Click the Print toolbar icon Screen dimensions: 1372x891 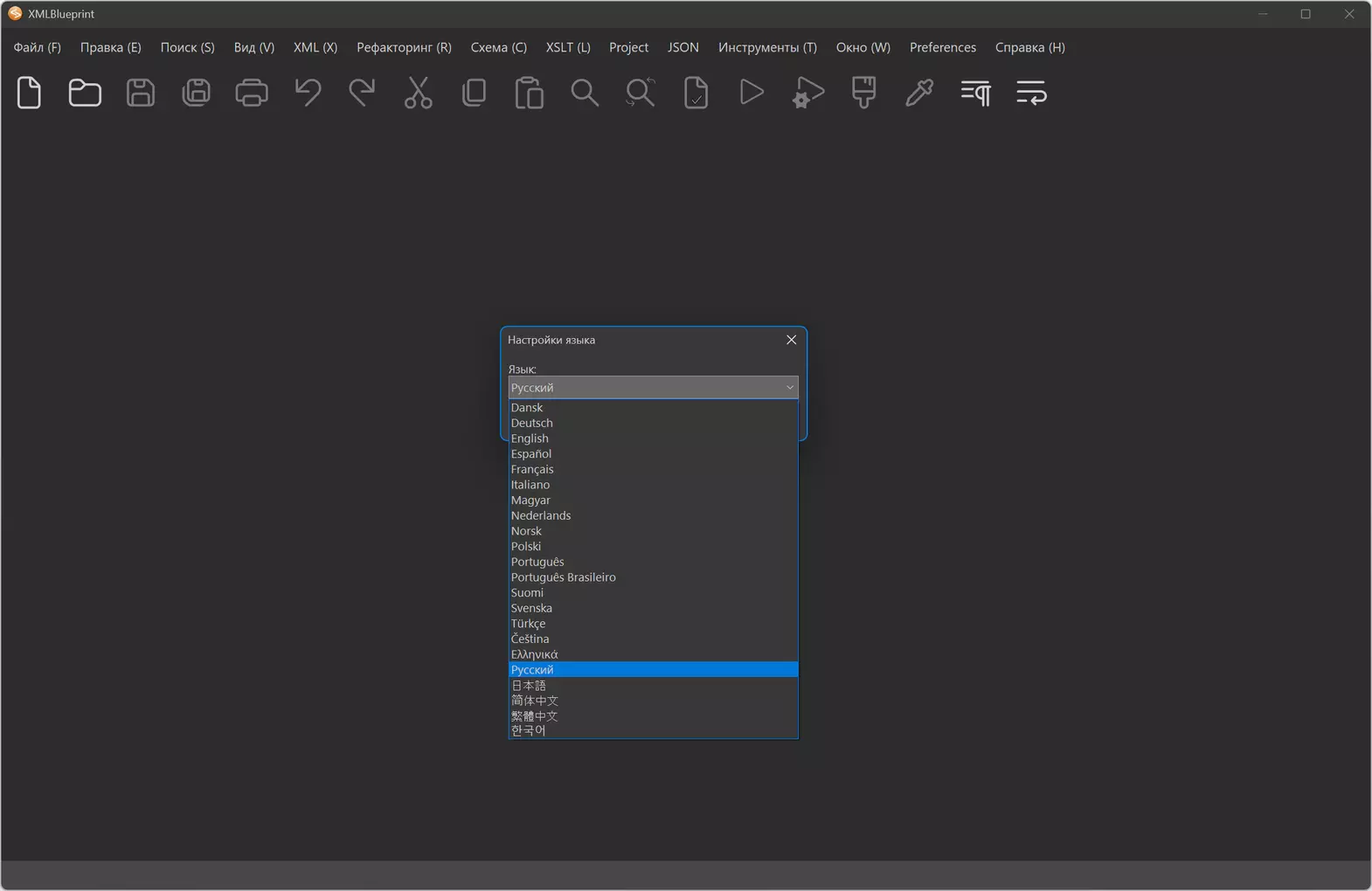pyautogui.click(x=252, y=93)
